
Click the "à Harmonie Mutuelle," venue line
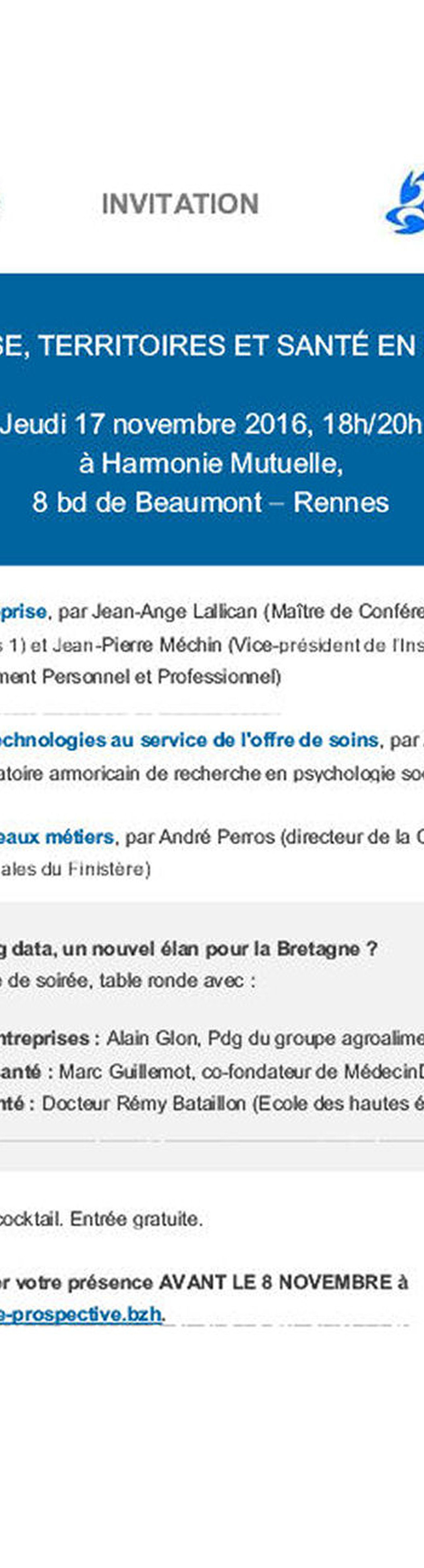tap(211, 463)
